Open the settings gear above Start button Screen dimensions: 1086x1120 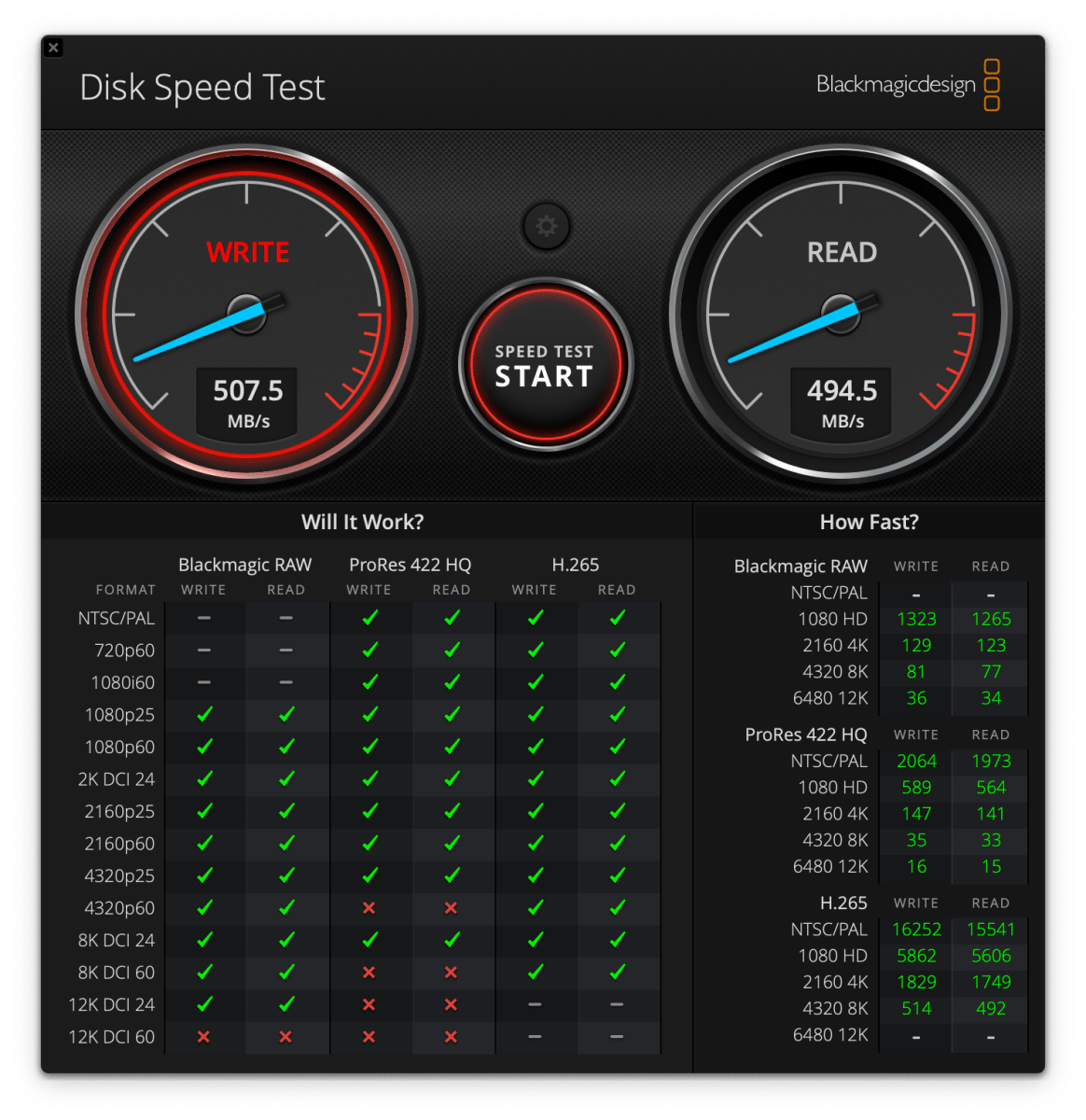pos(547,227)
